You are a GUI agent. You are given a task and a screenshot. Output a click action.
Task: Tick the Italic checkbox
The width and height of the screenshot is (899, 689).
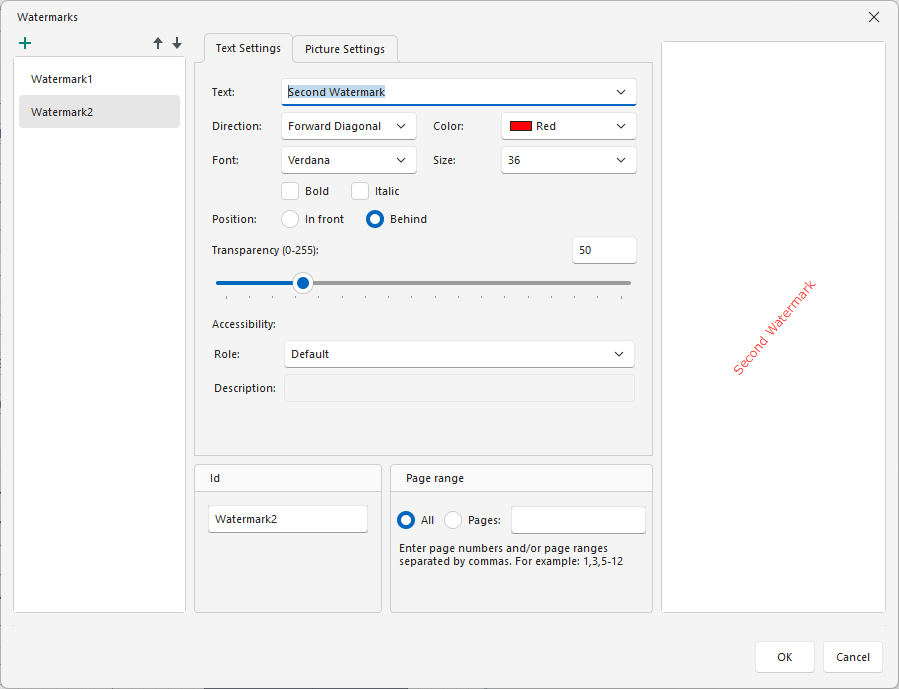tap(361, 191)
